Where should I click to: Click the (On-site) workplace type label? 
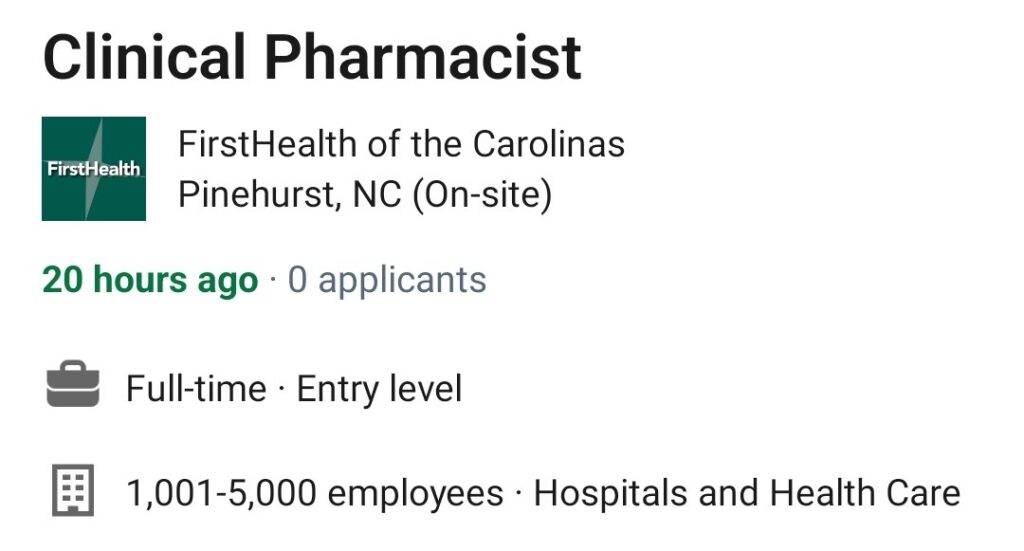[x=483, y=195]
